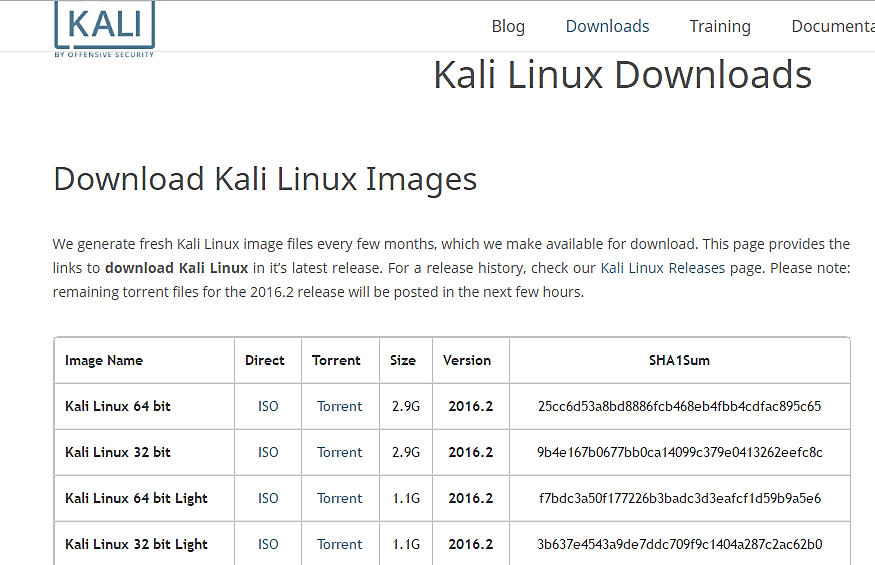Click the Image Name column header
The width and height of the screenshot is (875, 565).
coord(104,361)
